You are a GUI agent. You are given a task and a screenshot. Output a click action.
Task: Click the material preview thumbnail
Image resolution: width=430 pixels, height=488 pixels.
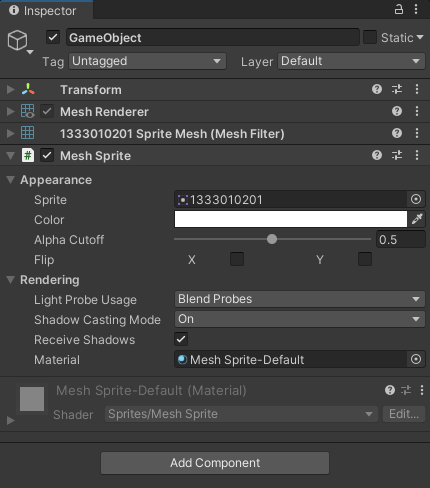32,399
